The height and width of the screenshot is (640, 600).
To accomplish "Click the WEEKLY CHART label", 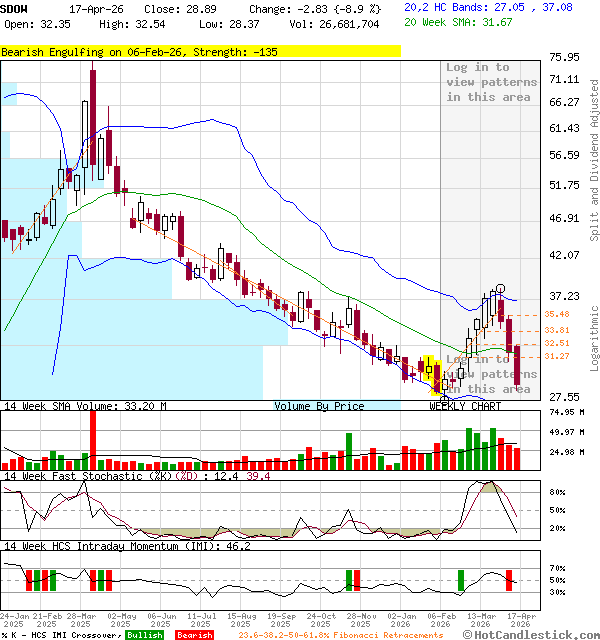I will pyautogui.click(x=465, y=406).
